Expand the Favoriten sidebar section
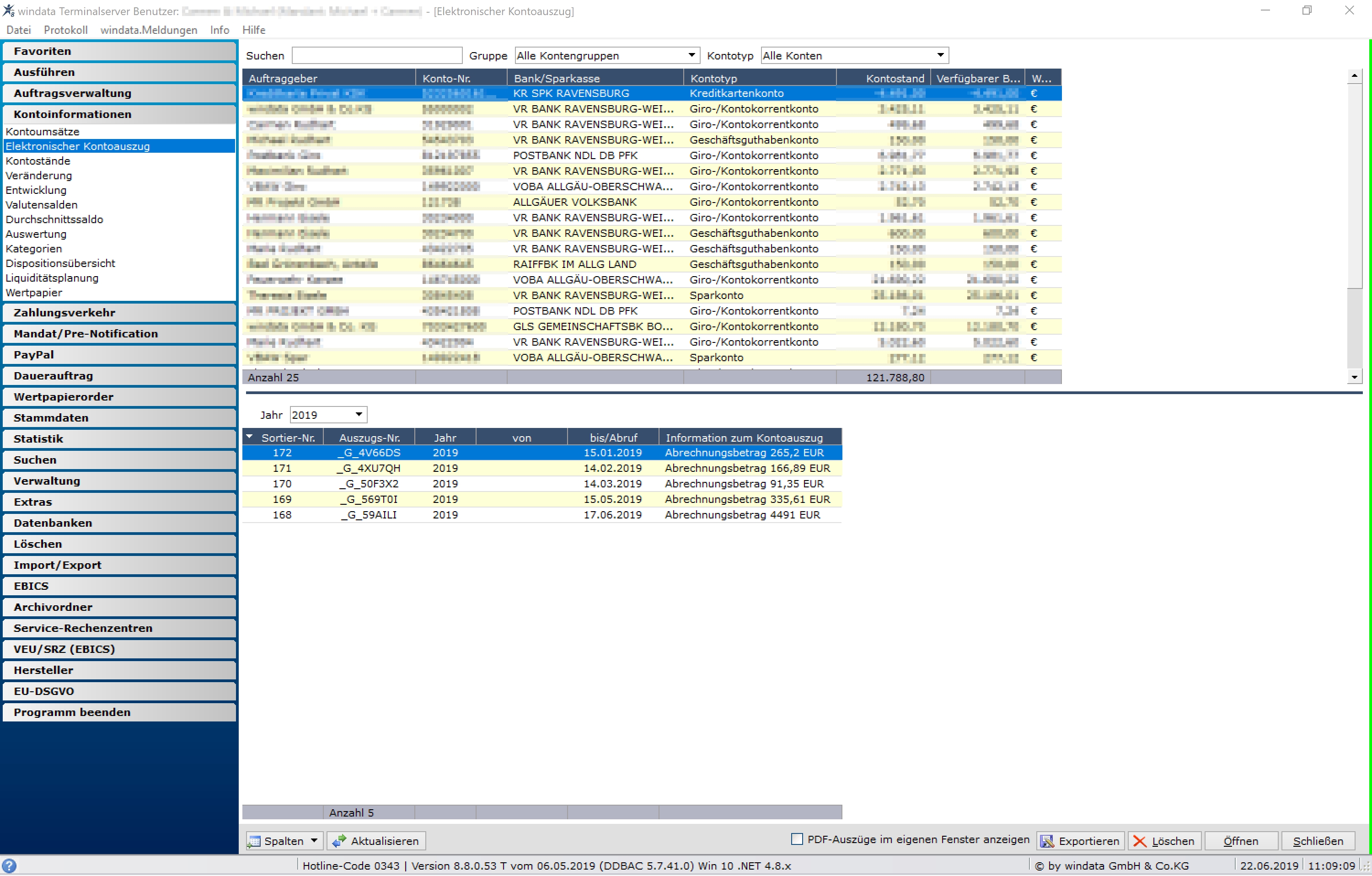 (x=119, y=51)
